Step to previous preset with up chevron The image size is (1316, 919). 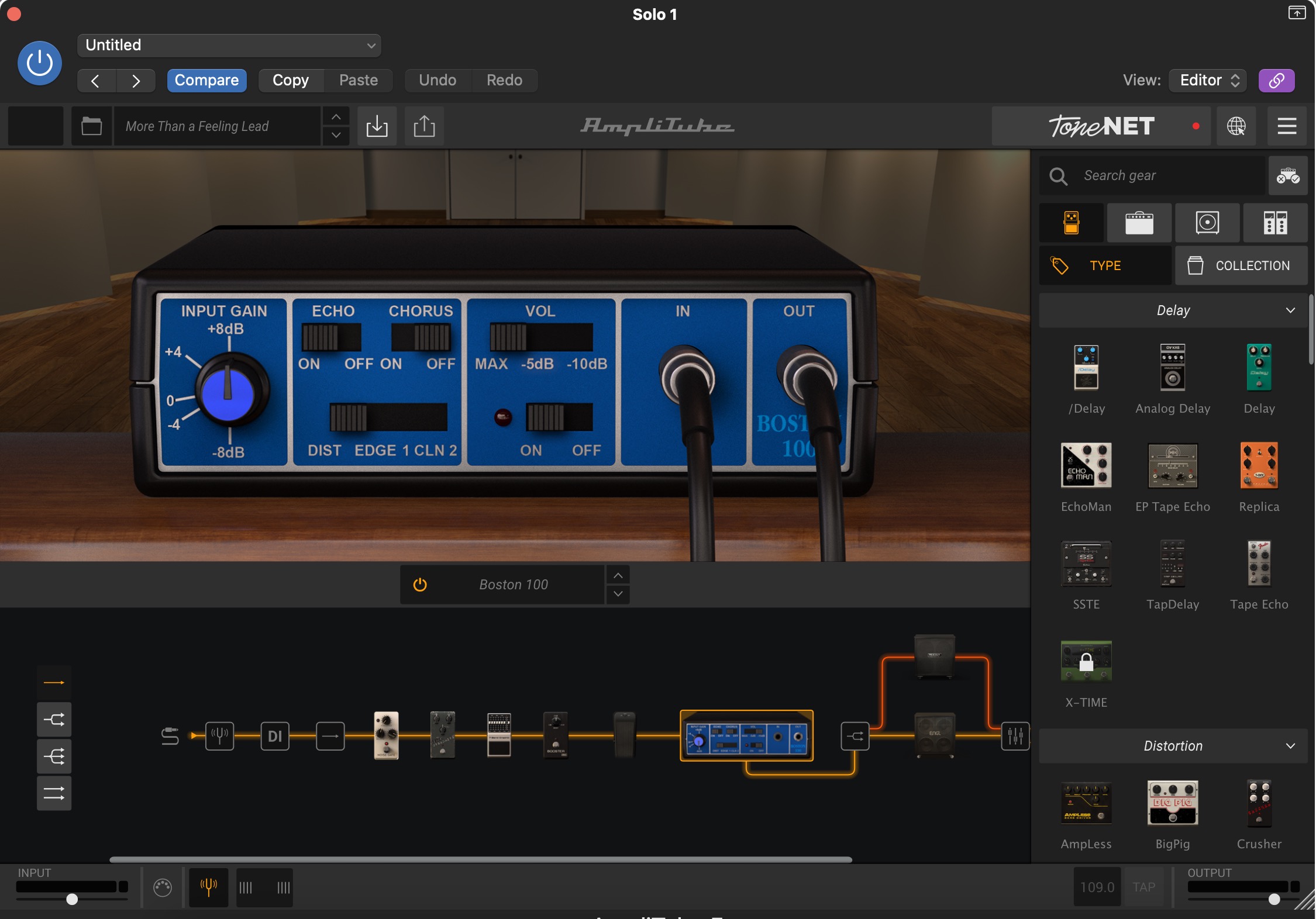pos(336,117)
